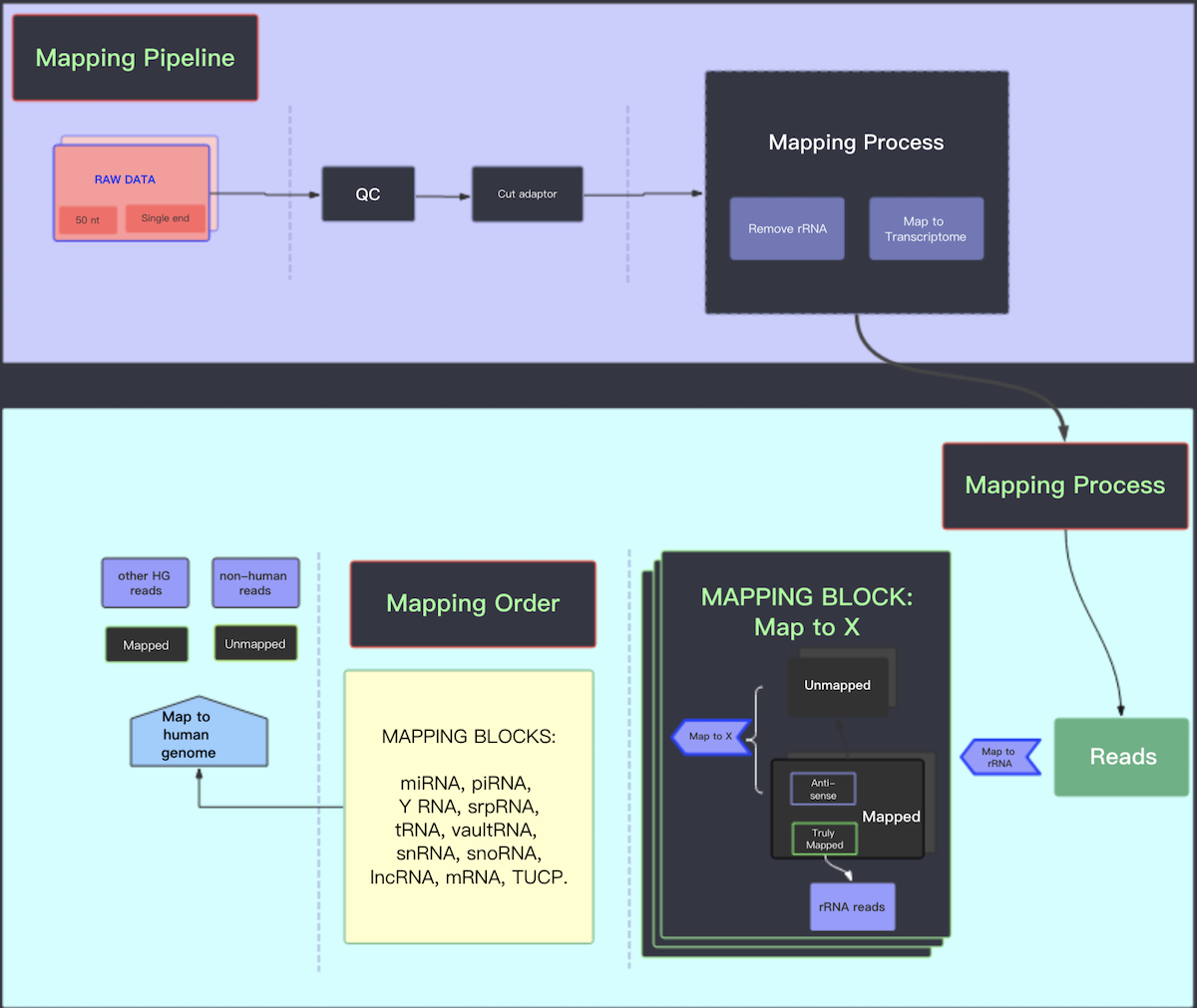Click the Mapping Order title box

point(473,604)
